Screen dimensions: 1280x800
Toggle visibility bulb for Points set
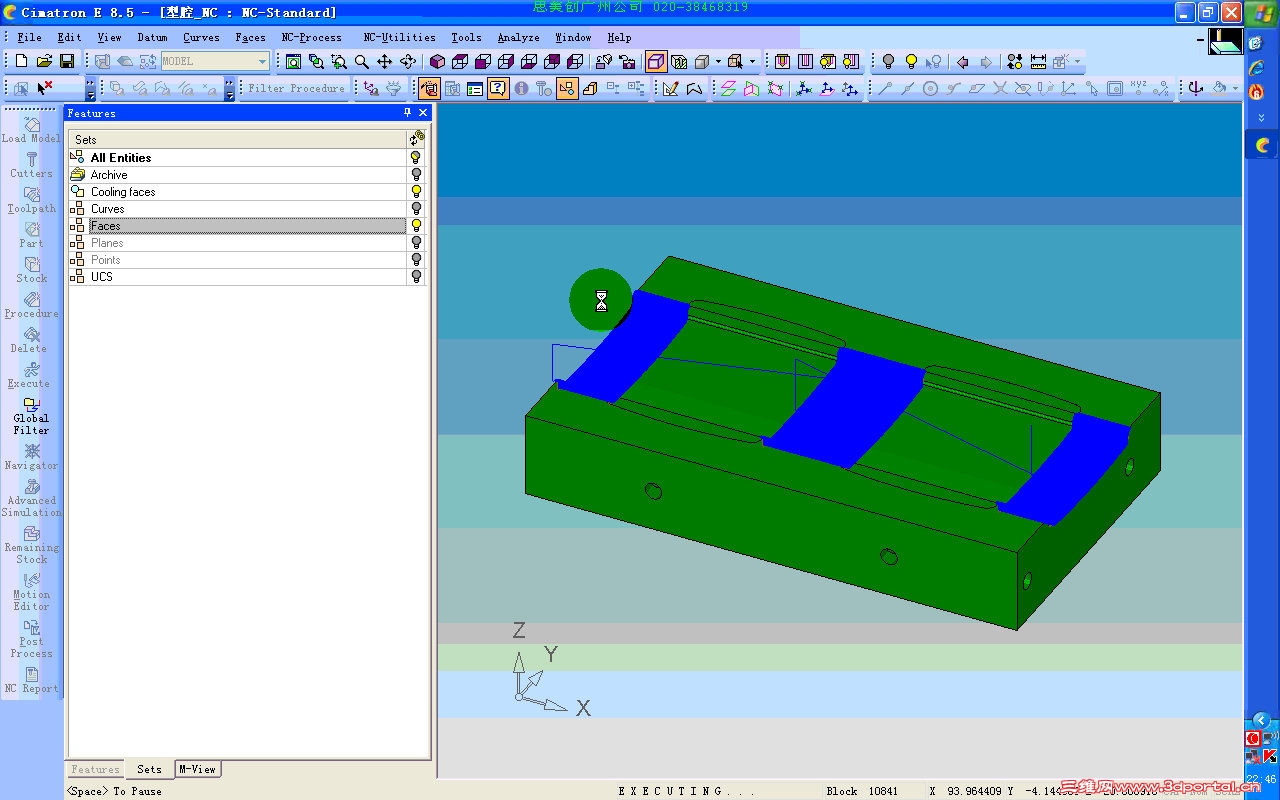pyautogui.click(x=416, y=260)
